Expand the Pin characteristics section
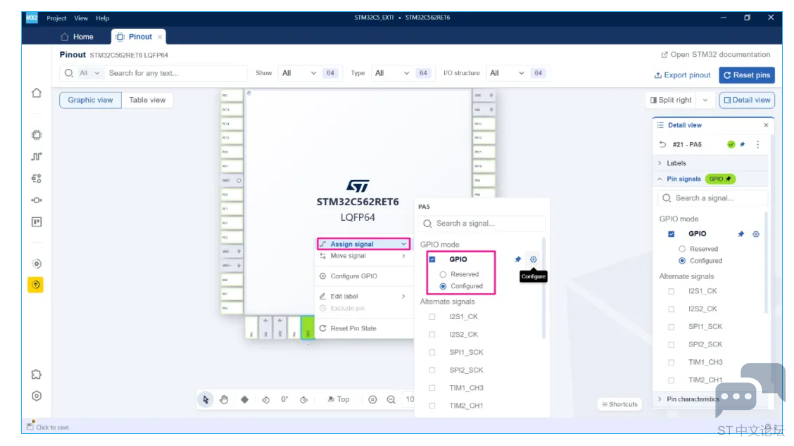This screenshot has width=794, height=446. point(711,399)
